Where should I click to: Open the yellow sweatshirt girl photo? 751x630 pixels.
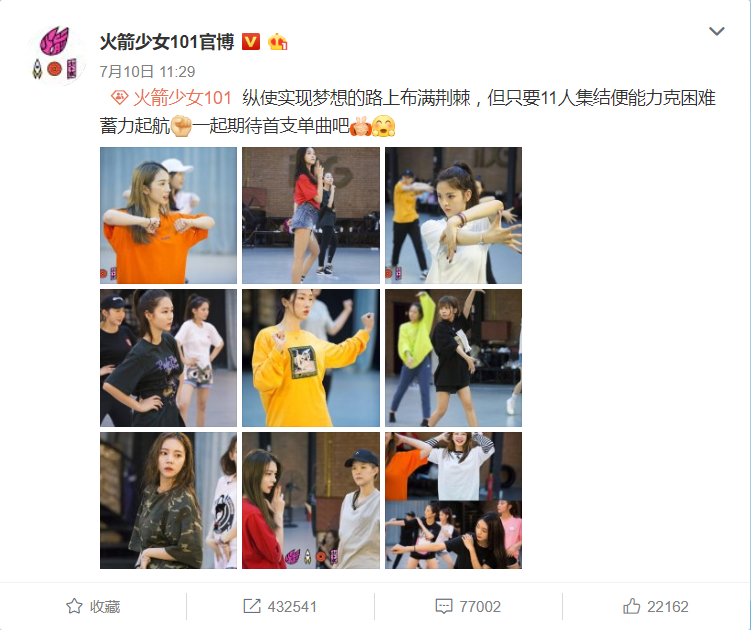[311, 358]
